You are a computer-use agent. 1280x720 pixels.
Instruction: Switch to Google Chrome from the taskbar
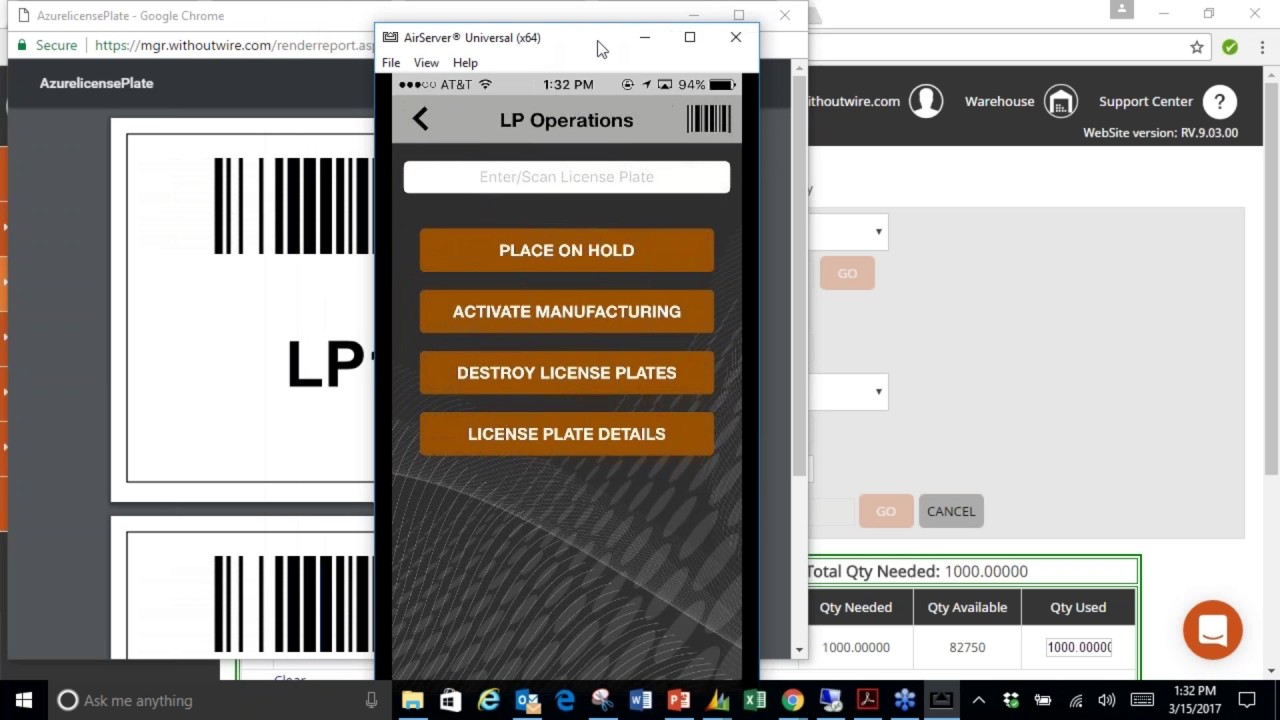[792, 700]
